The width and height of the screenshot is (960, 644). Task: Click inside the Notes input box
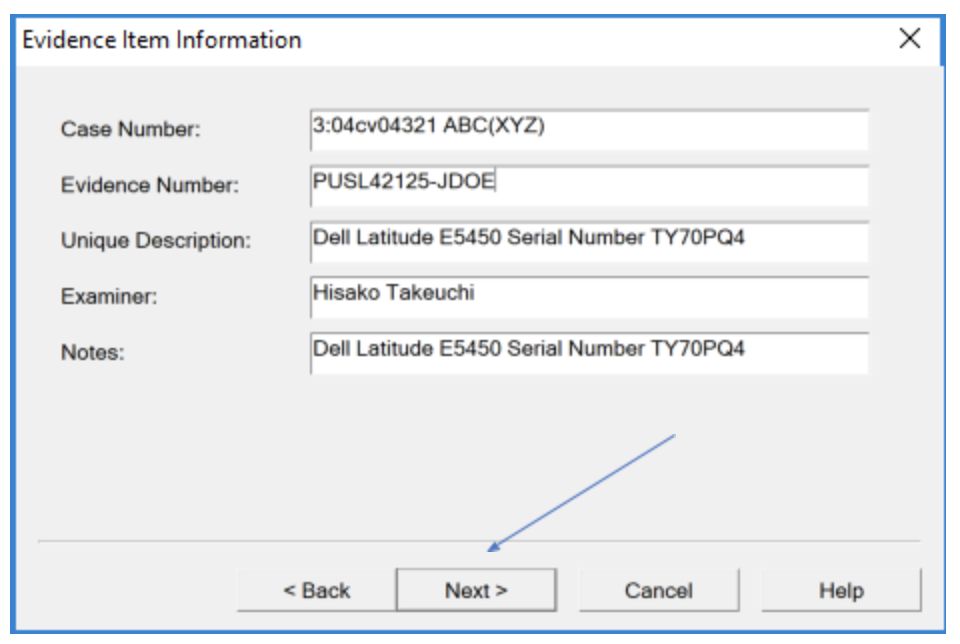tap(590, 353)
